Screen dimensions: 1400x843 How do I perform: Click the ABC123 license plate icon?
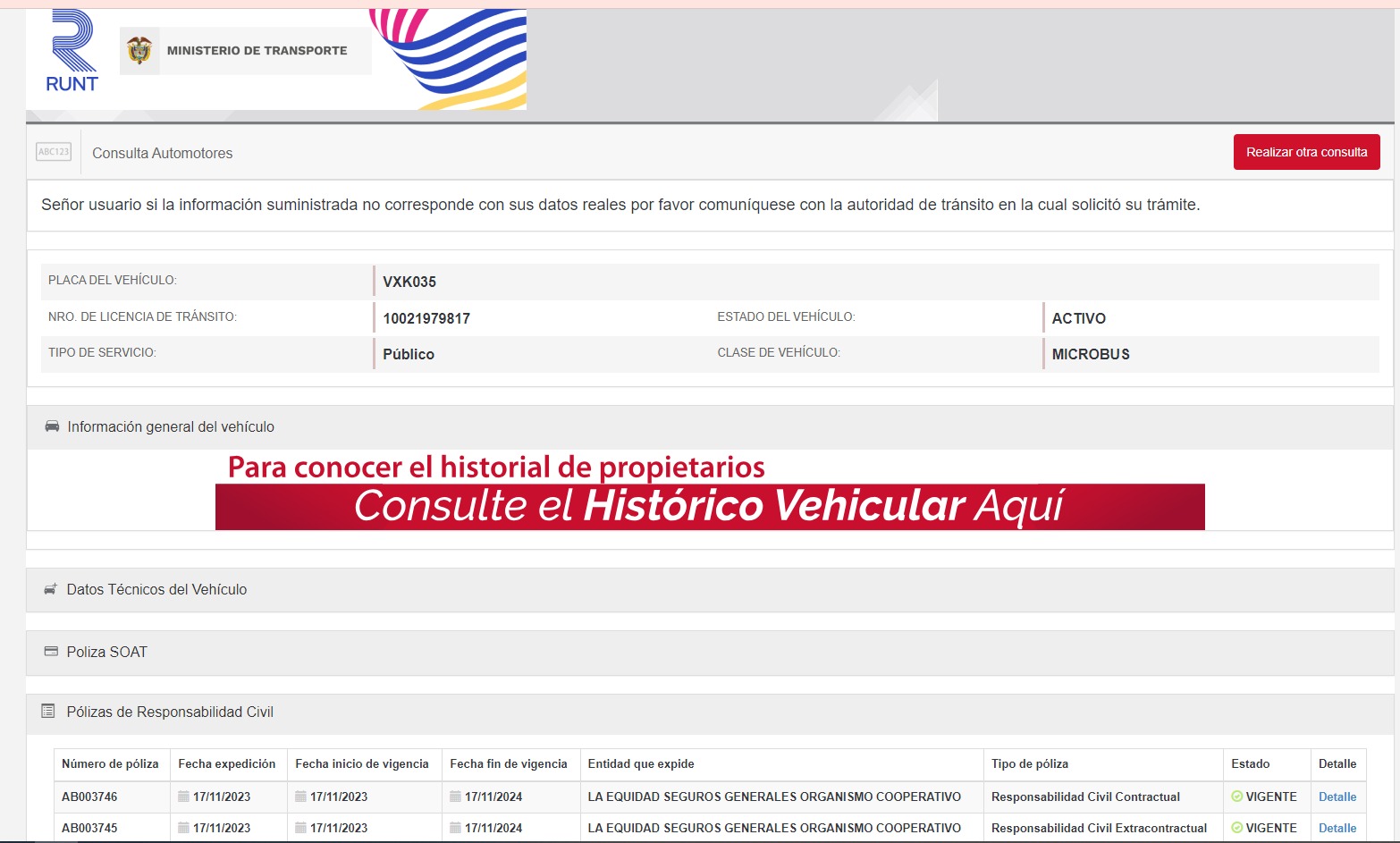pyautogui.click(x=54, y=152)
